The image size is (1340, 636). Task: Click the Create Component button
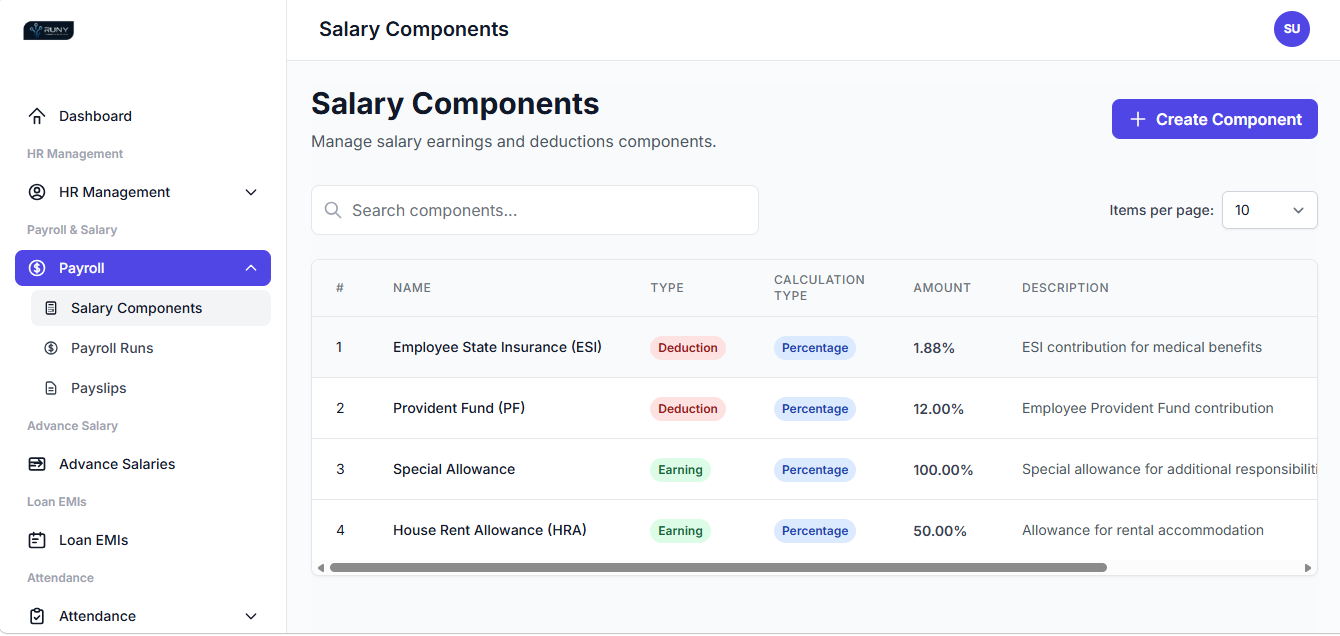click(1215, 119)
